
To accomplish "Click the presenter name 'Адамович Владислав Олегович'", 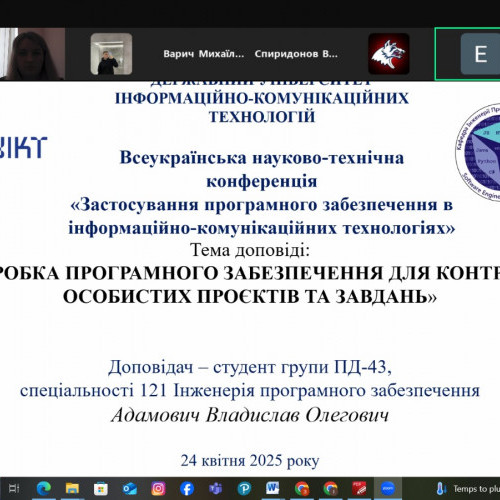I will [250, 415].
